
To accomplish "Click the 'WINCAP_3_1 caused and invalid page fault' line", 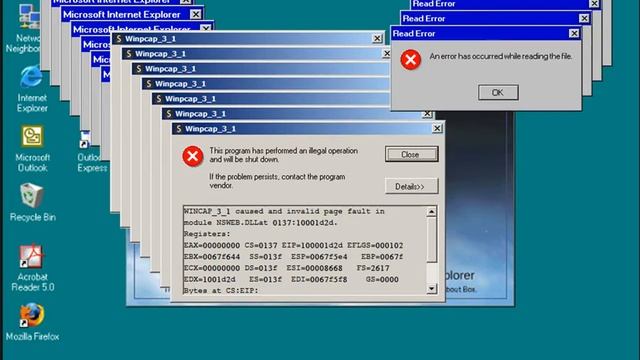I will click(x=284, y=211).
